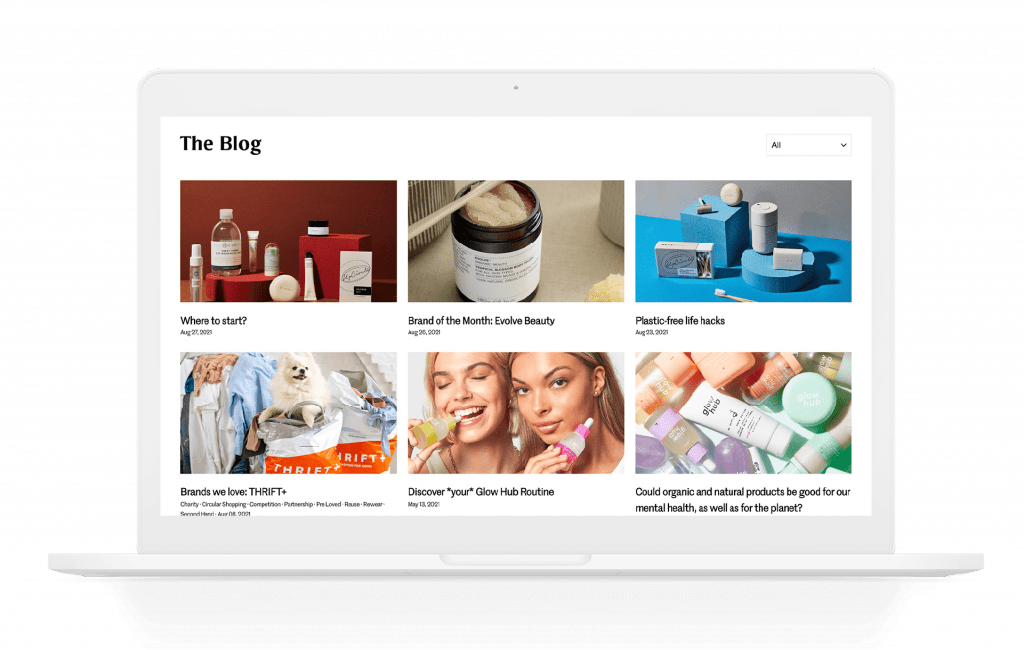Open the All category filter dropdown
The image size is (1024, 650).
pyautogui.click(x=808, y=145)
